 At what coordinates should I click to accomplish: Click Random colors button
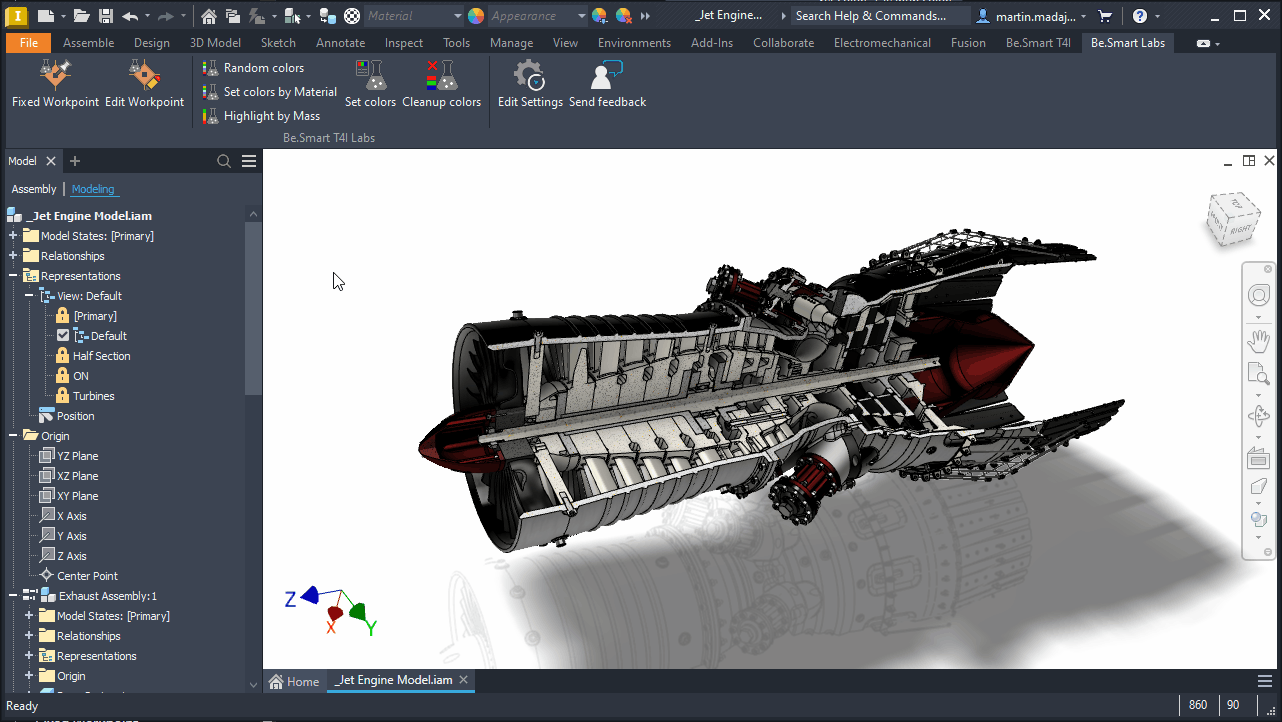tap(263, 68)
